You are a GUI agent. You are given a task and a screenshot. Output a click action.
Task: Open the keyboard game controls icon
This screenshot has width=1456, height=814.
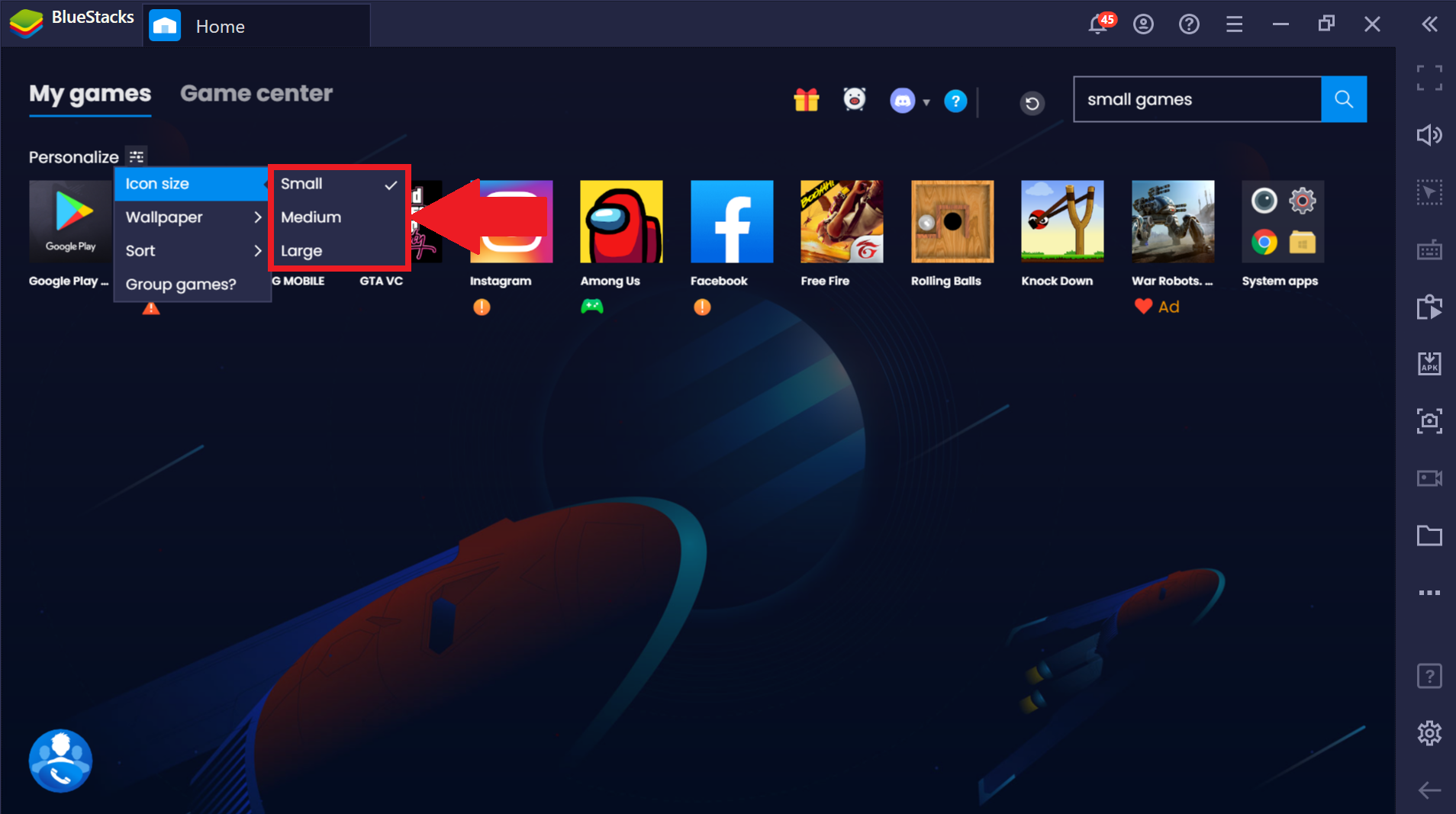coord(1429,249)
